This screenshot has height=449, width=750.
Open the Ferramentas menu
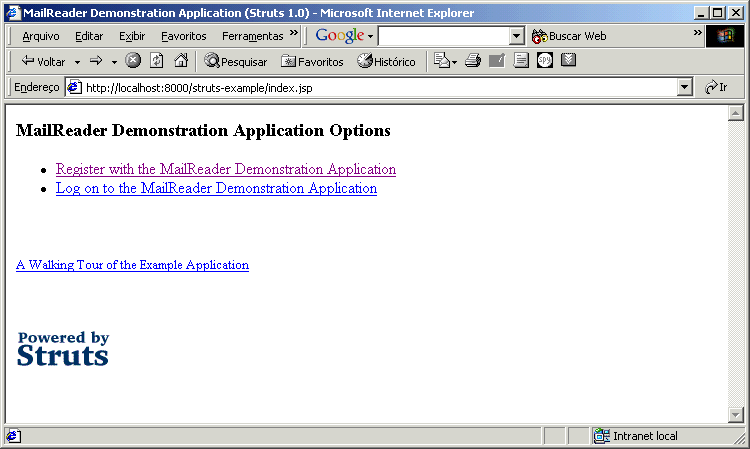253,36
